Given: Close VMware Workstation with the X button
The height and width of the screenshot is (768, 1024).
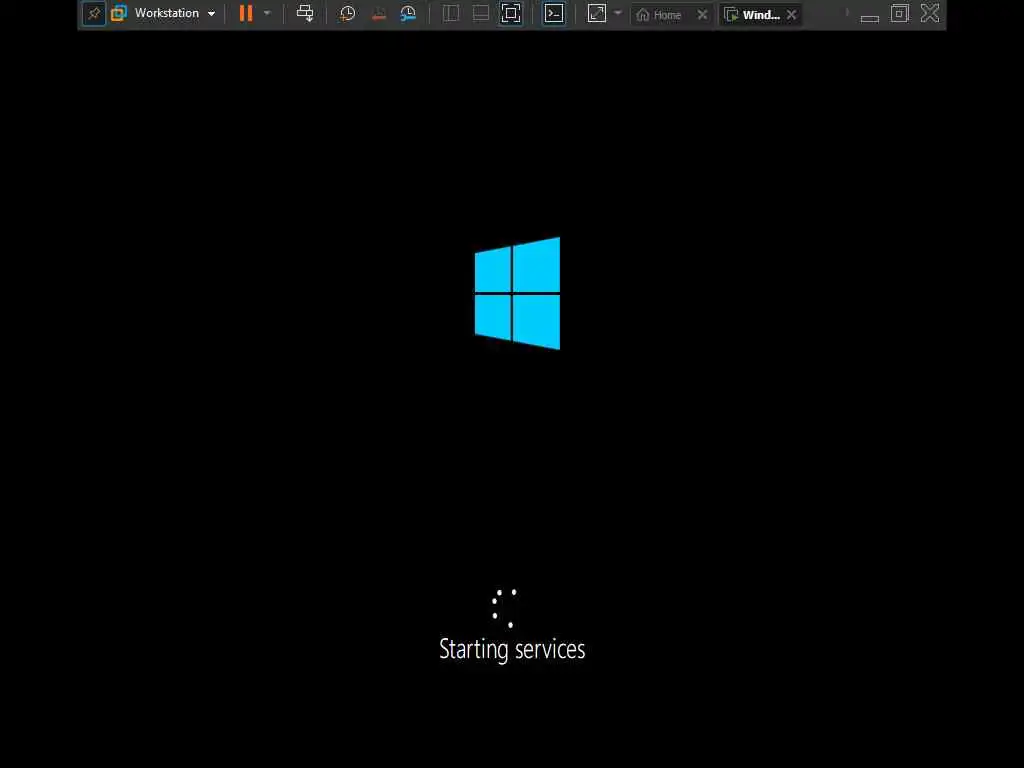Looking at the screenshot, I should point(930,13).
